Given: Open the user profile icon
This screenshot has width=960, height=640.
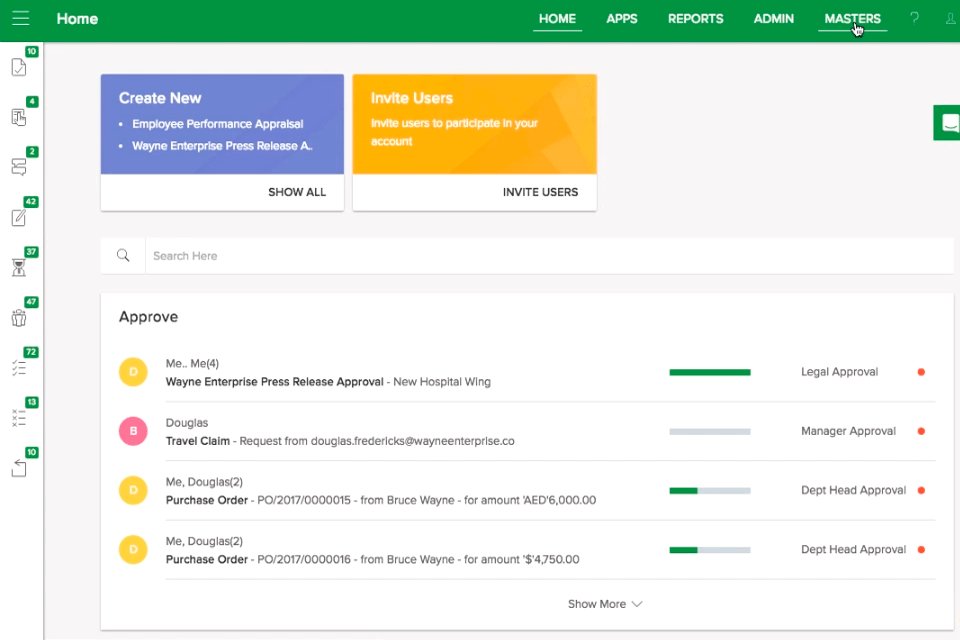Looking at the screenshot, I should coord(948,18).
